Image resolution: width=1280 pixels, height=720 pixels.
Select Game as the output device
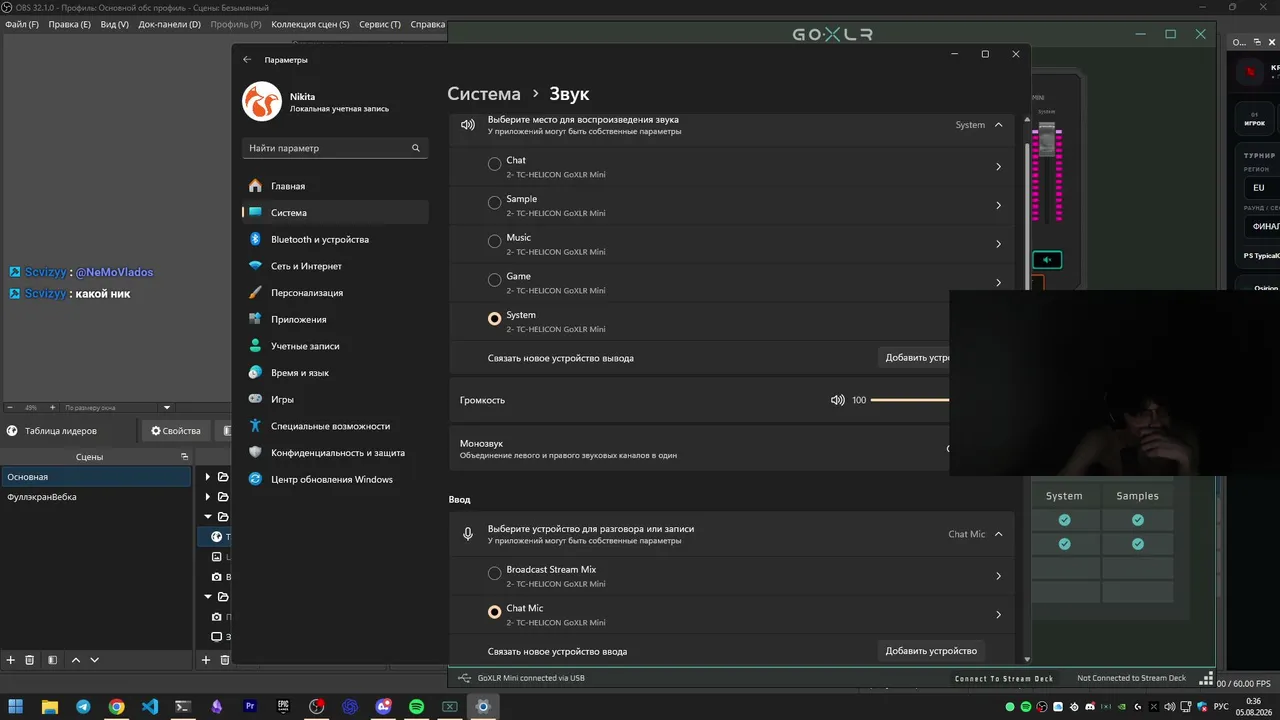494,281
